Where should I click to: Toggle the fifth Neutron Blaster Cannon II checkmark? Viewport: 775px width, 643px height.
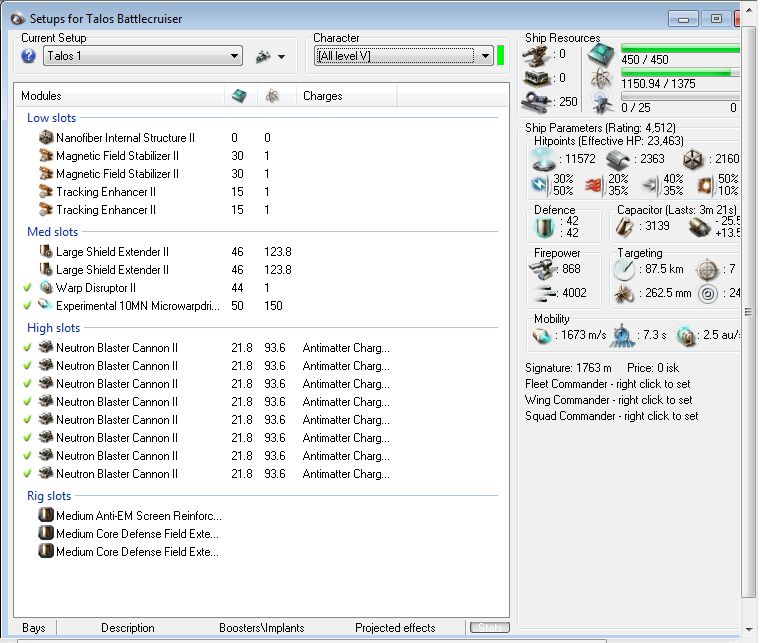(x=28, y=419)
